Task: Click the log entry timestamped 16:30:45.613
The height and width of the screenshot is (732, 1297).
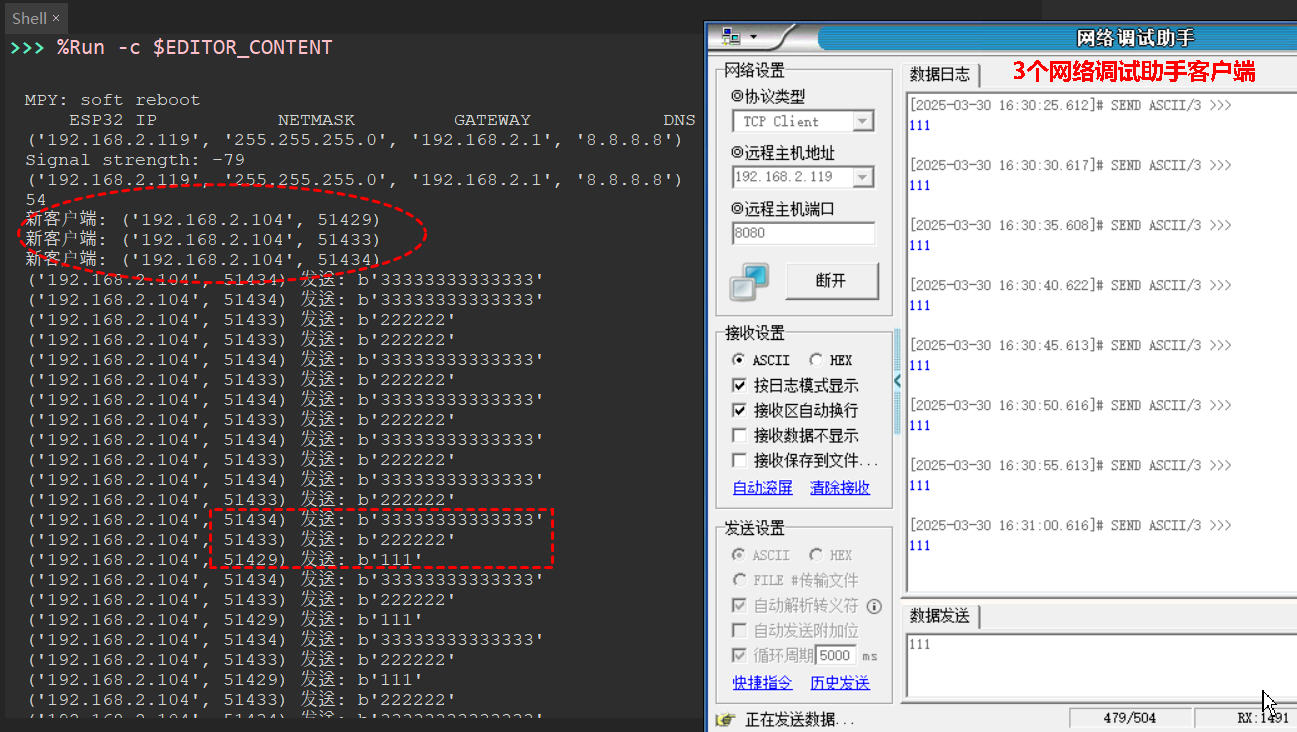Action: click(1071, 345)
